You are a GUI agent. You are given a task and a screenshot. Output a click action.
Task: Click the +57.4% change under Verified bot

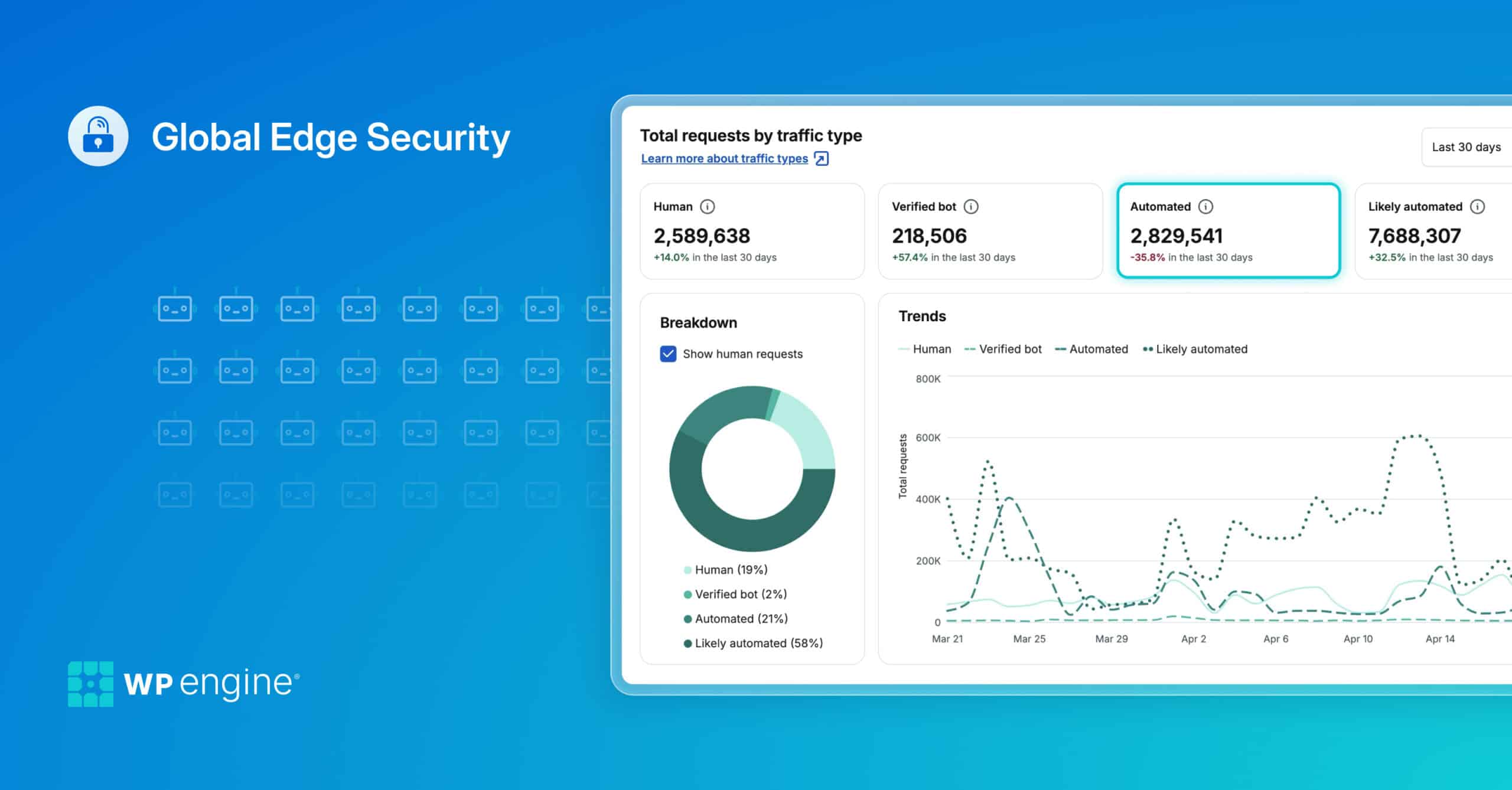(910, 257)
